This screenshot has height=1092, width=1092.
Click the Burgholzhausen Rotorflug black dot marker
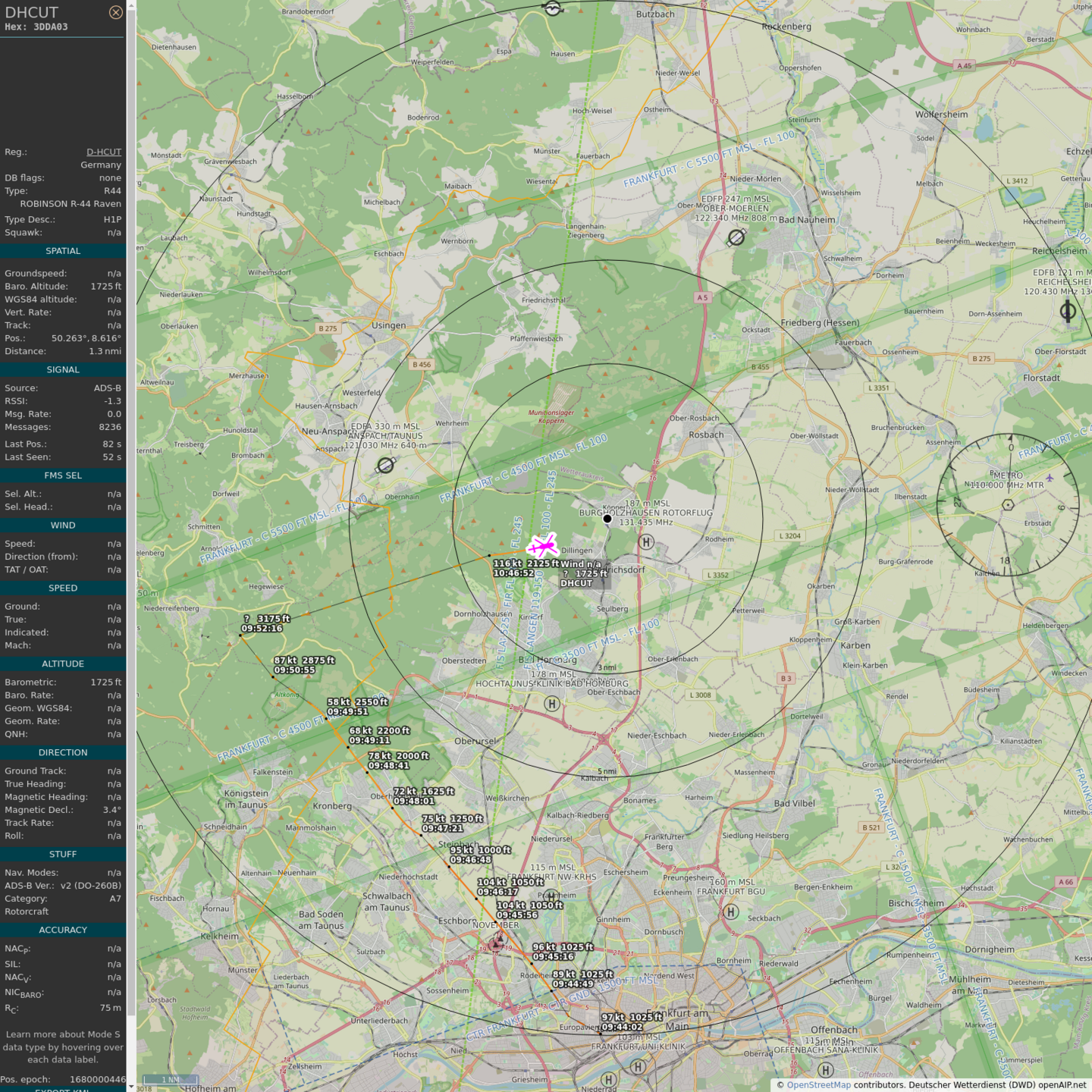point(607,519)
